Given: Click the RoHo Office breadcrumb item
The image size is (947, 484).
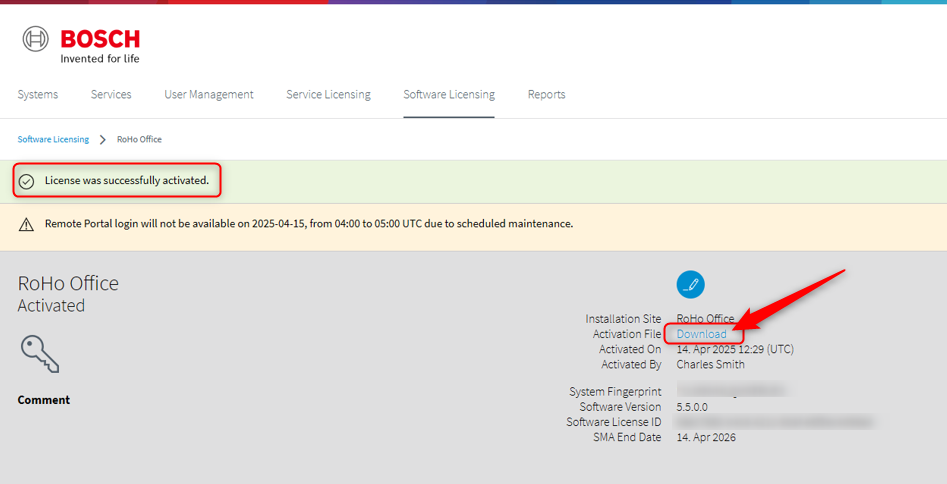Looking at the screenshot, I should [x=139, y=140].
